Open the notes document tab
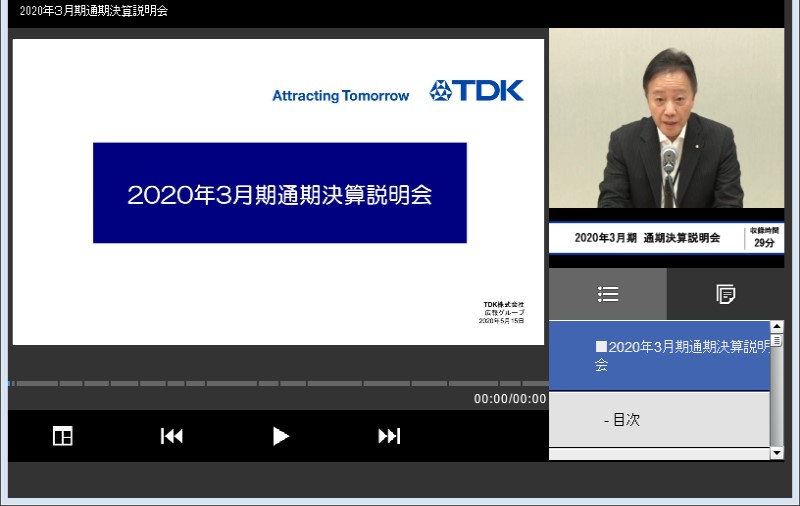 726,294
